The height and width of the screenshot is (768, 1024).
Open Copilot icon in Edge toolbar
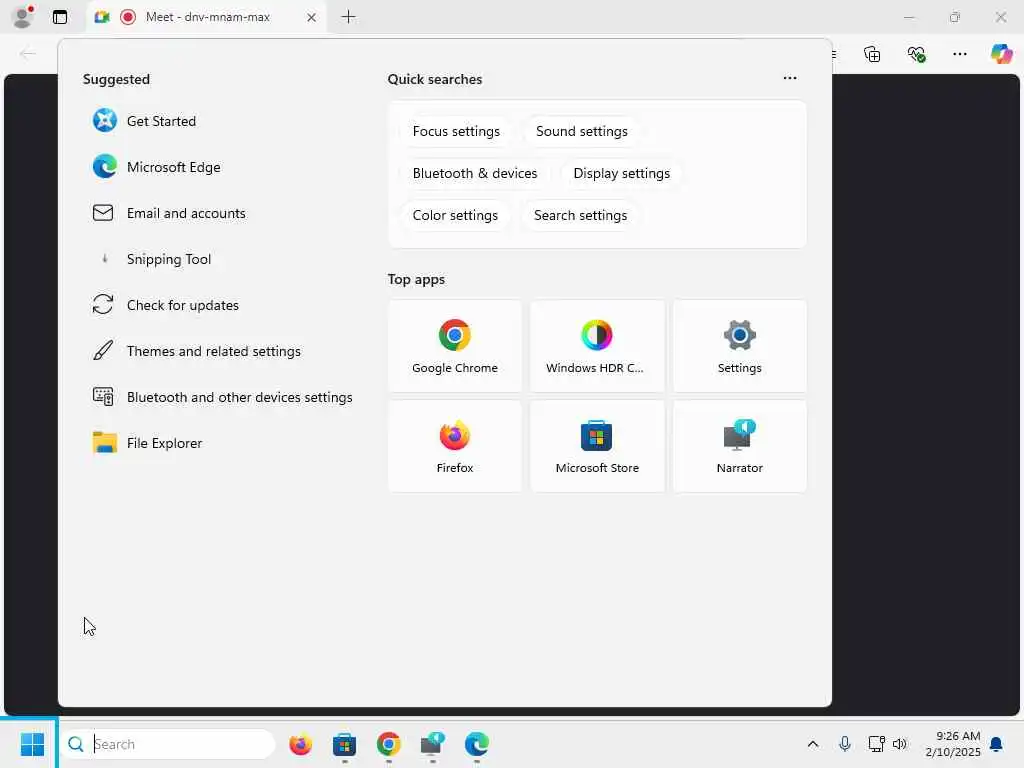(1001, 54)
